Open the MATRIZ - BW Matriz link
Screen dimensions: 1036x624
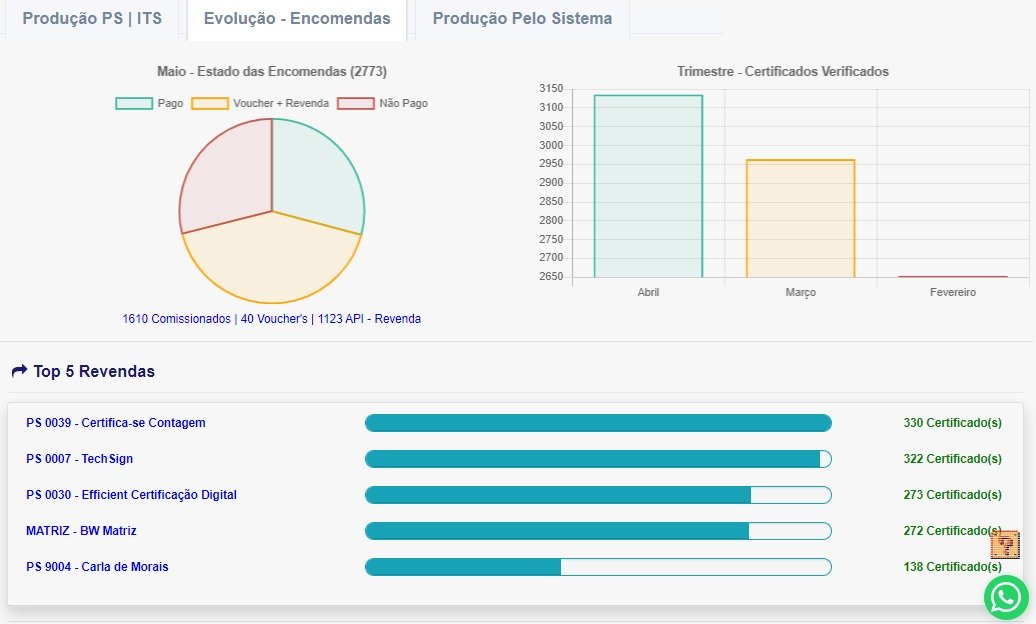82,531
